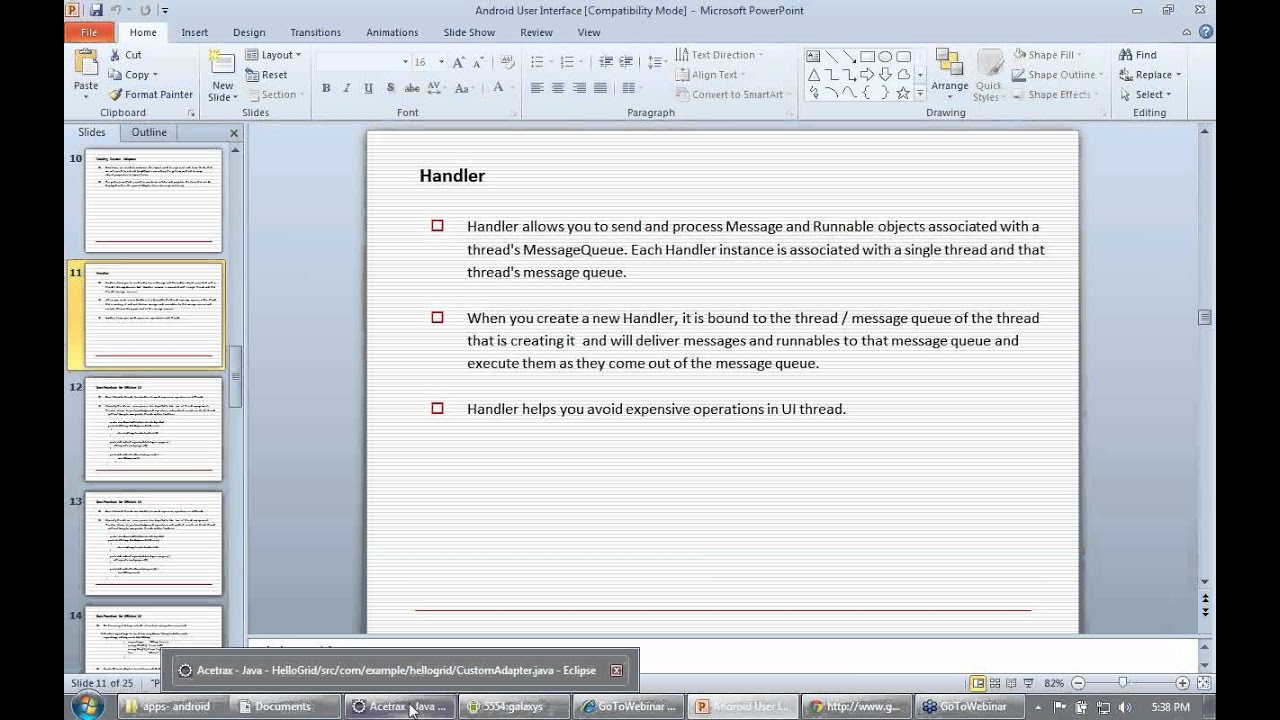The image size is (1280, 720).
Task: Select slide 12 thumbnail
Action: [x=153, y=429]
